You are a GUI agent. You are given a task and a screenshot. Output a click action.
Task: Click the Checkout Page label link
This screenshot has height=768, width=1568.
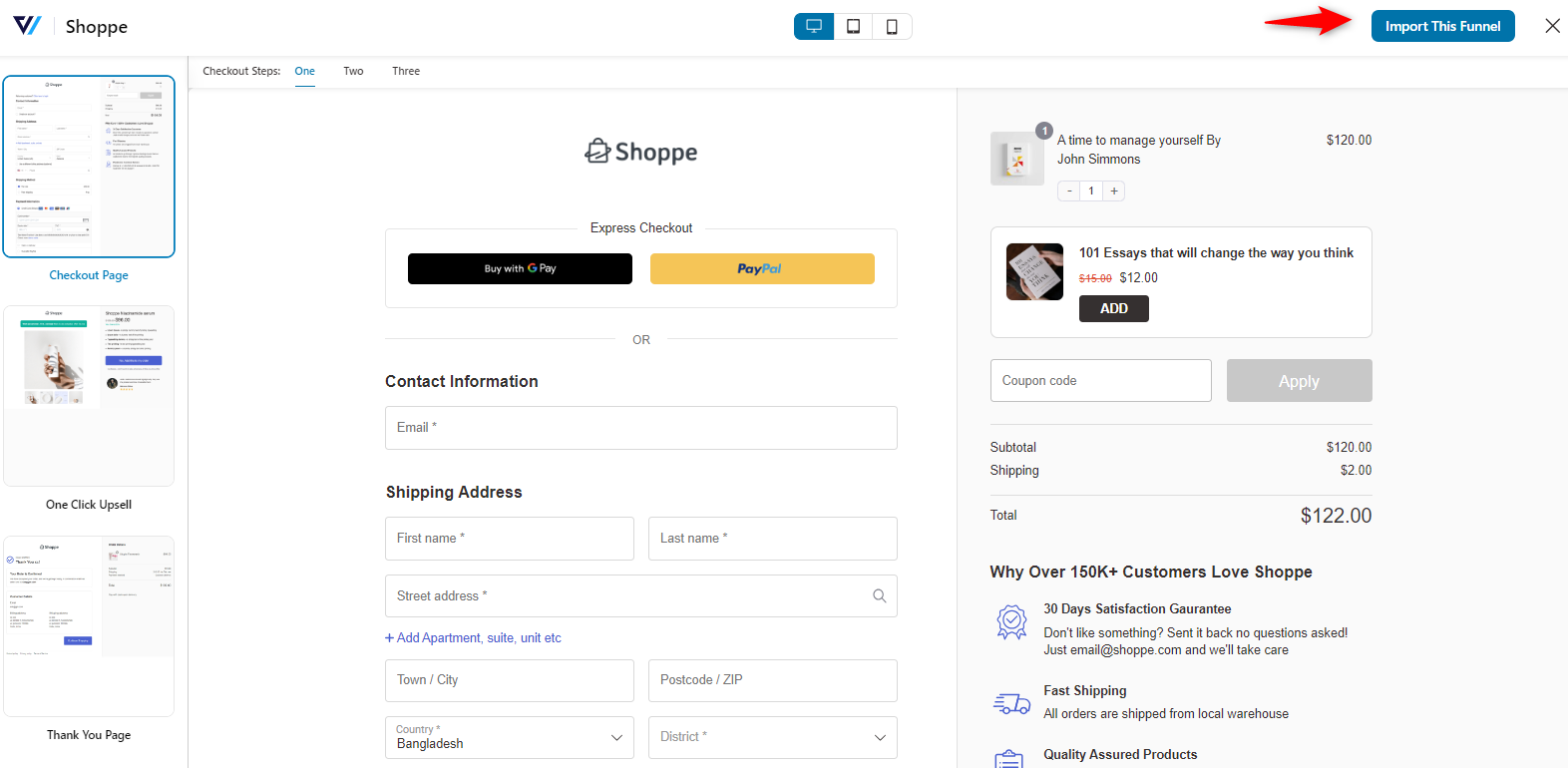89,275
